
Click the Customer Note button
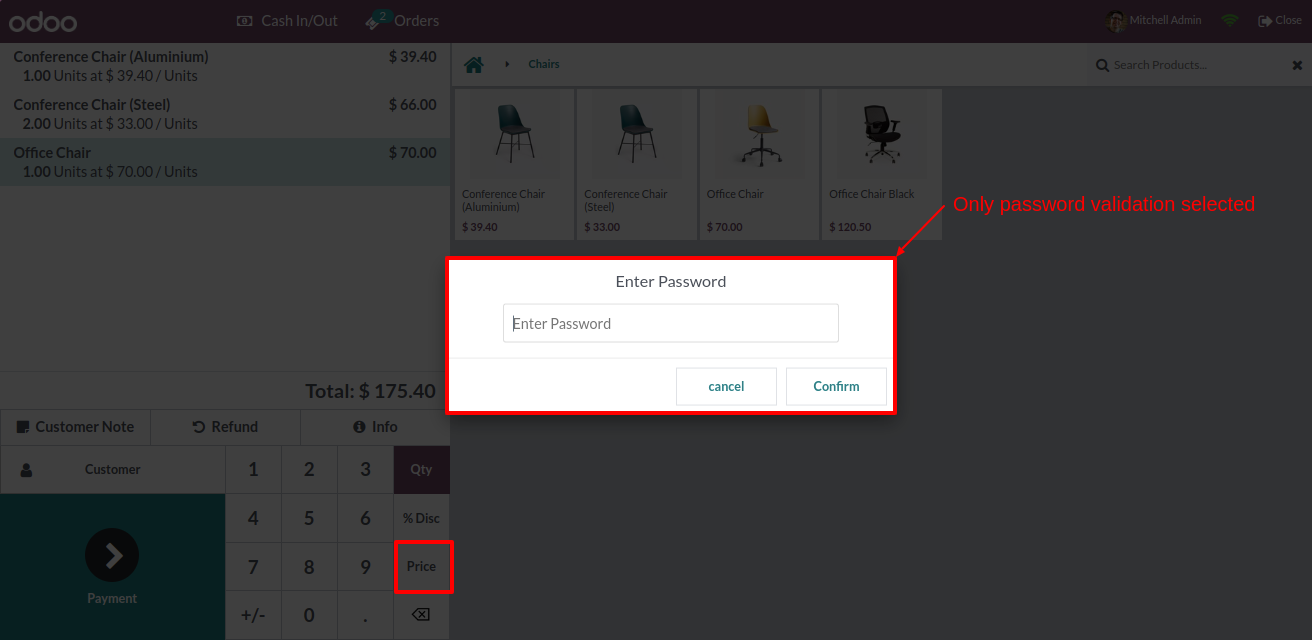tap(75, 427)
